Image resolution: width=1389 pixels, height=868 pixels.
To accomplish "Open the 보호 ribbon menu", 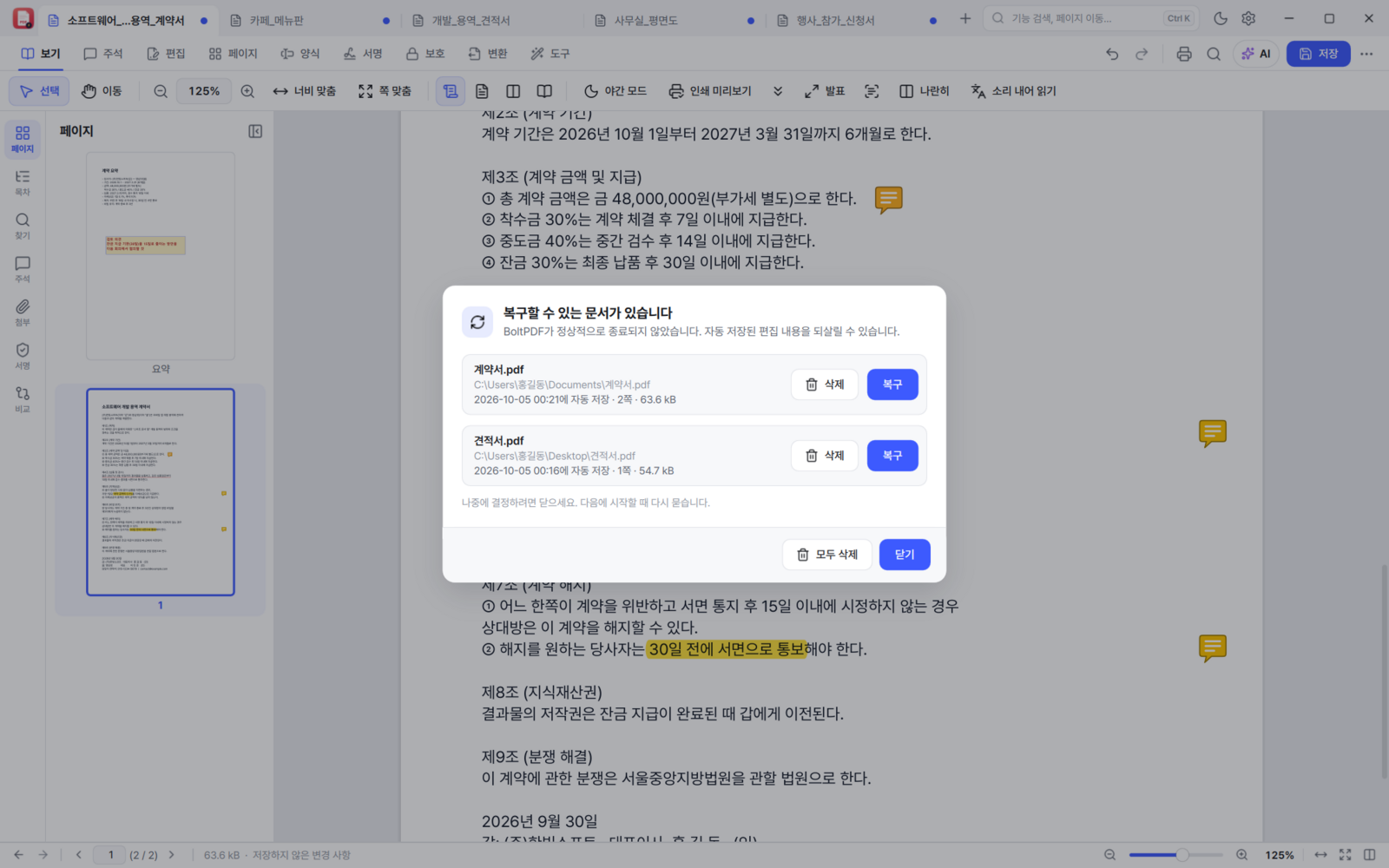I will coord(425,54).
